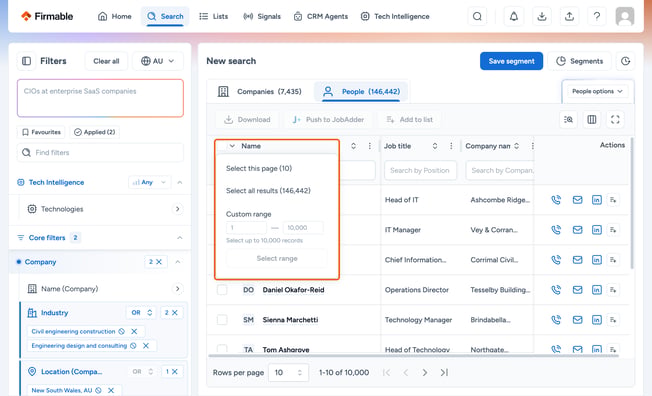
Task: Tick the checkbox for Sienna Marchetti
Action: (222, 320)
